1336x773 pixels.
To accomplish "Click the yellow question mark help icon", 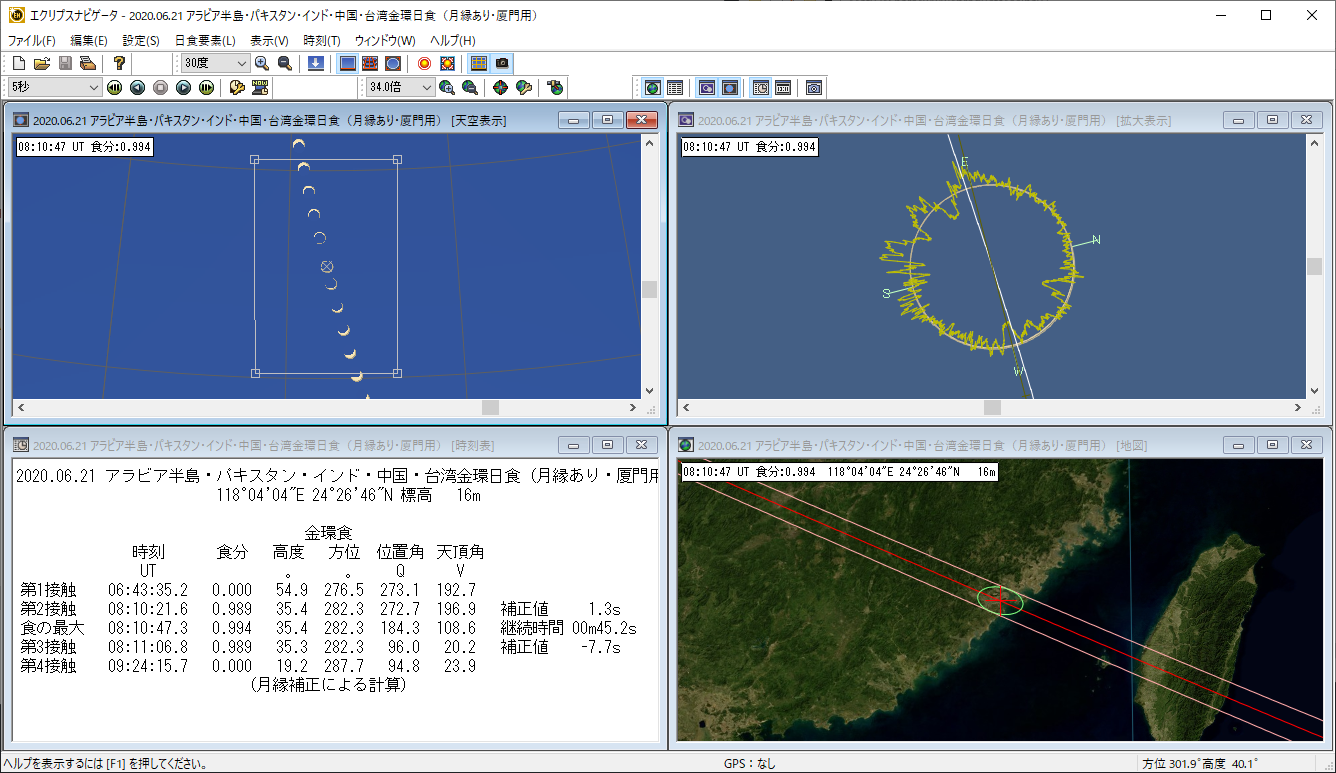I will coord(119,63).
